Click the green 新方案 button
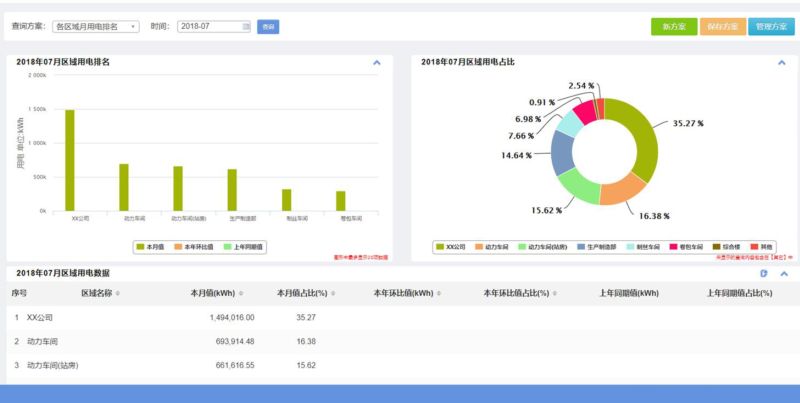Viewport: 800px width, 403px height. click(673, 27)
